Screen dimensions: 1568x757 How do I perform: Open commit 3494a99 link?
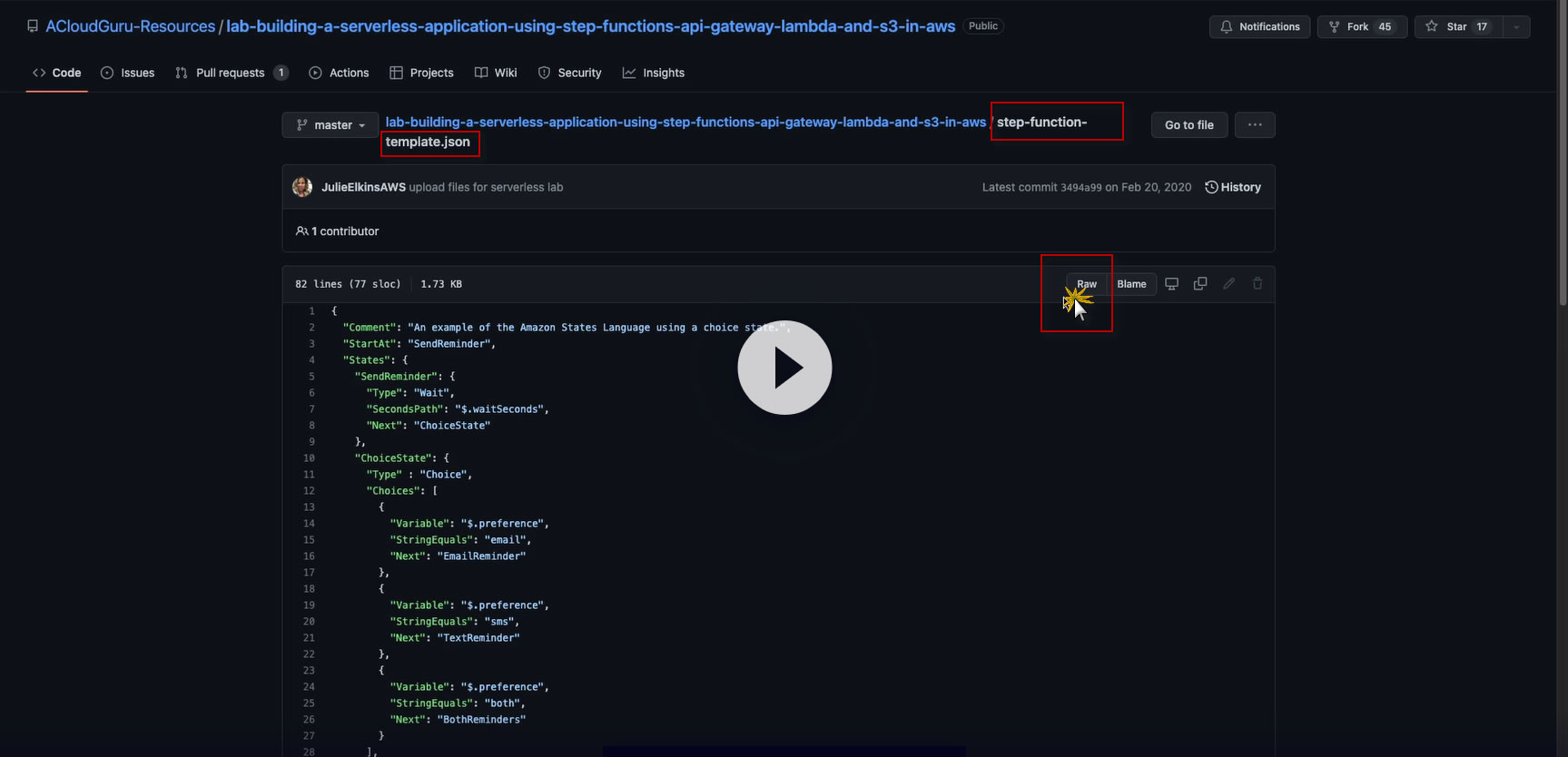pyautogui.click(x=1080, y=187)
